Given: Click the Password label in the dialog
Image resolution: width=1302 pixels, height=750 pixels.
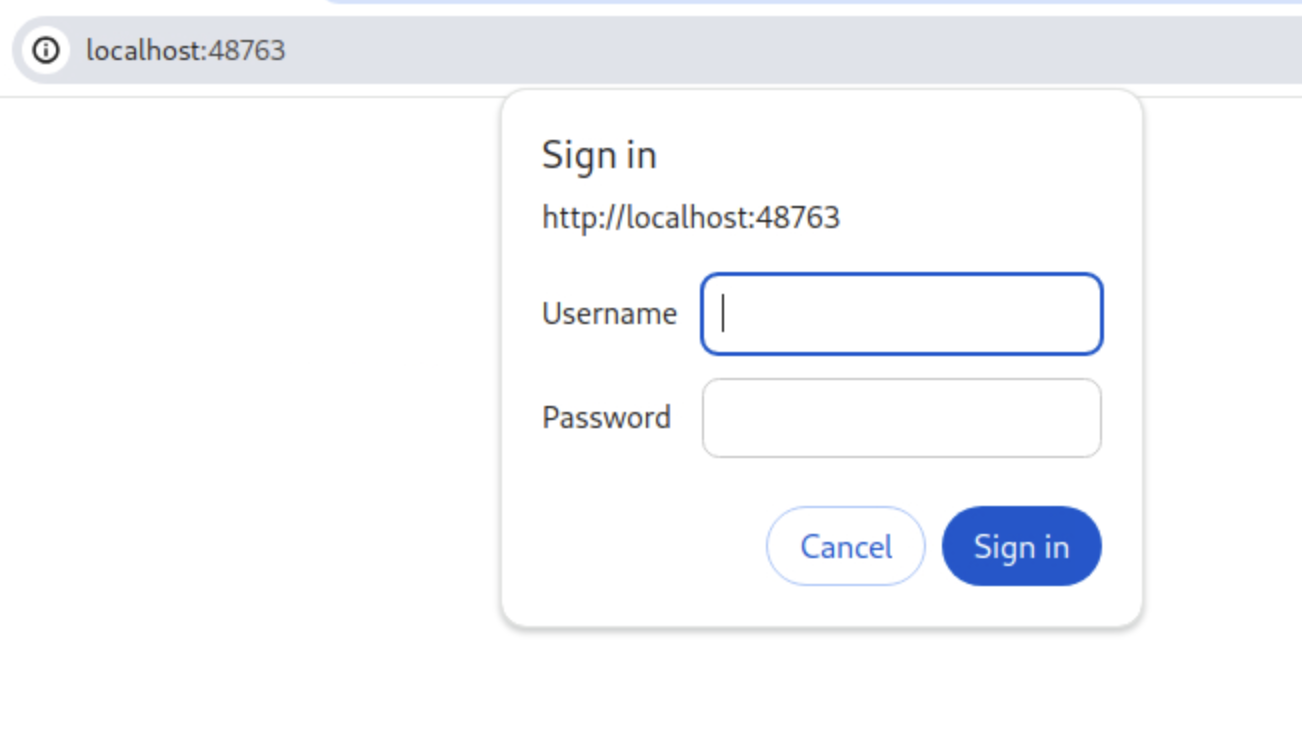Looking at the screenshot, I should (606, 417).
